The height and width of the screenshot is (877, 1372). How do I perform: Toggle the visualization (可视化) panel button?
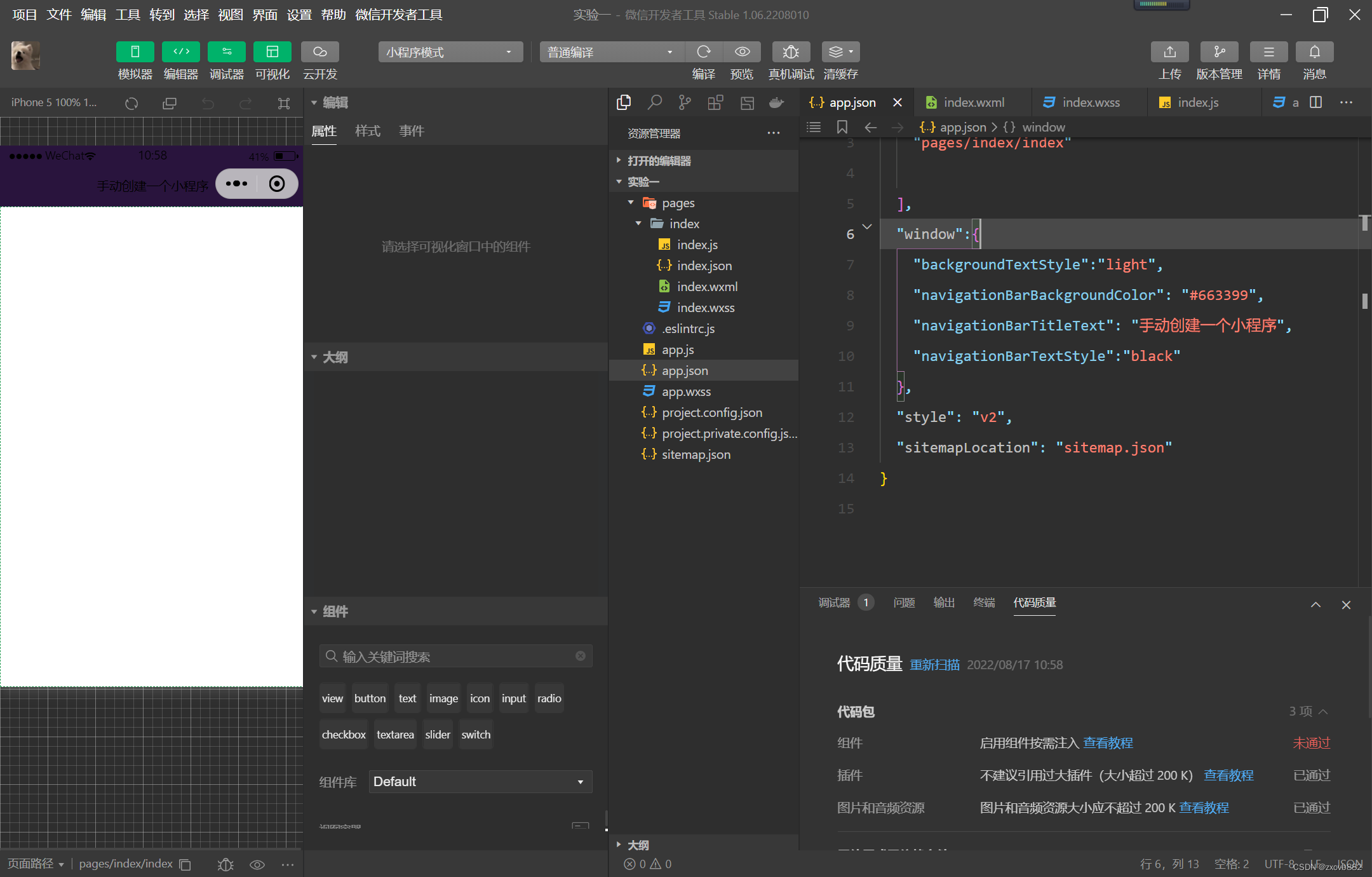pyautogui.click(x=272, y=52)
